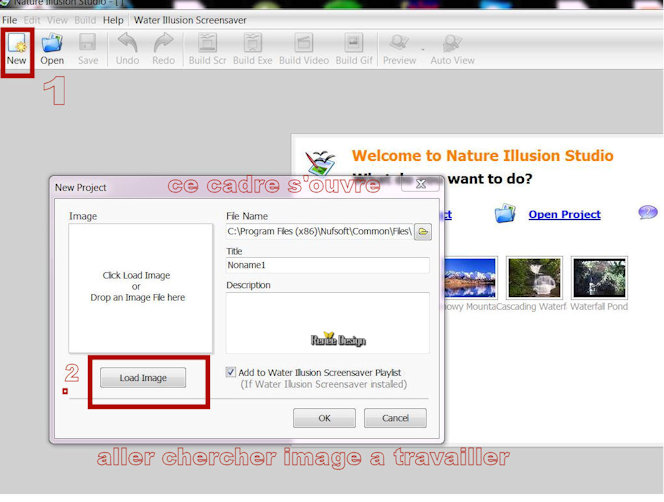Open the Edit menu
664x502 pixels.
(x=32, y=20)
